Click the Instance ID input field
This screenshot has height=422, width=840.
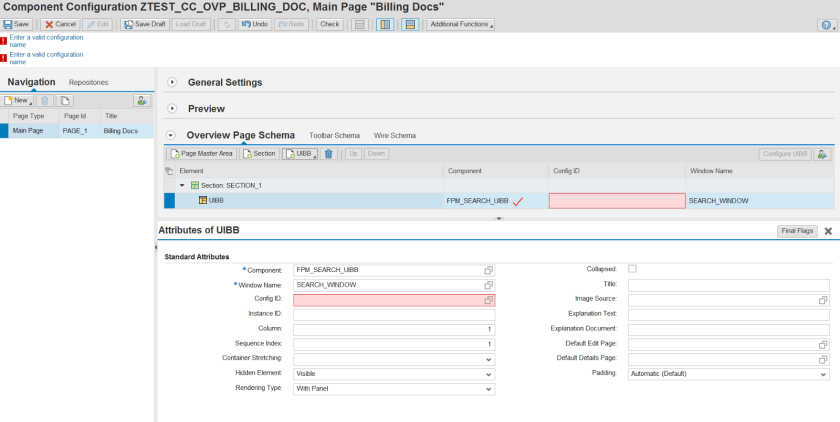[x=394, y=314]
